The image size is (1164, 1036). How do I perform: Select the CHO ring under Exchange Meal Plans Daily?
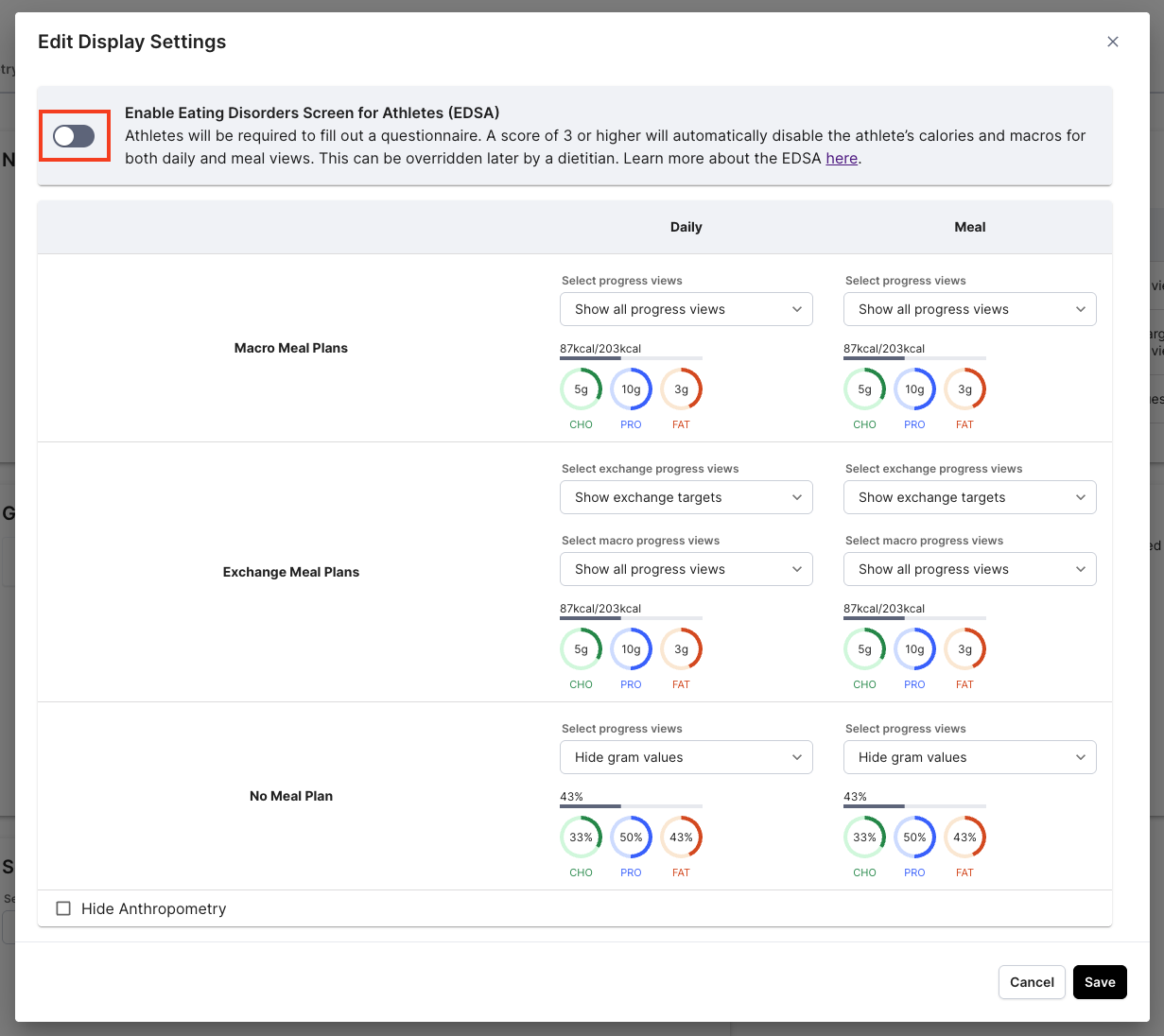pos(581,649)
